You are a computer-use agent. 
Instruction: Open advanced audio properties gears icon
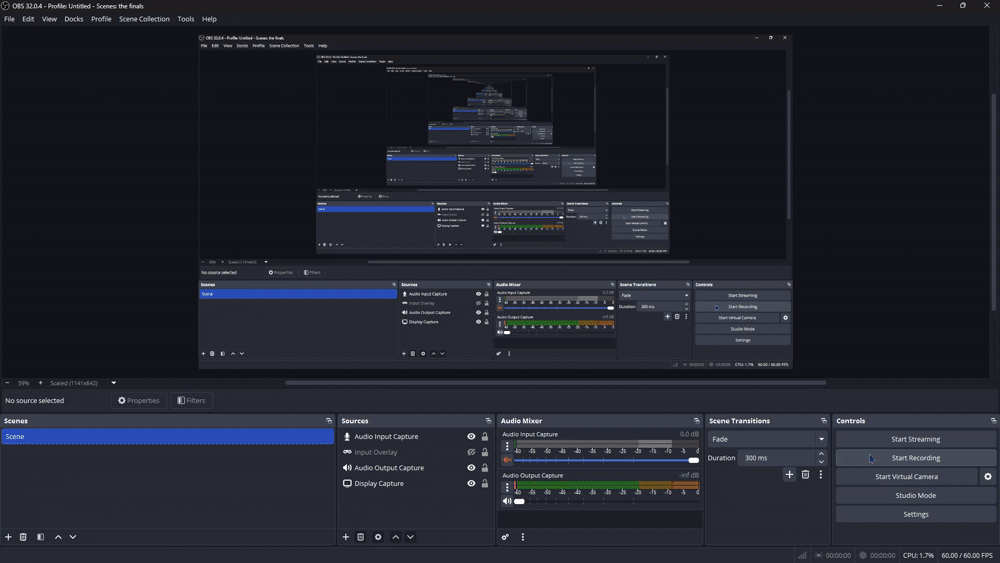505,537
